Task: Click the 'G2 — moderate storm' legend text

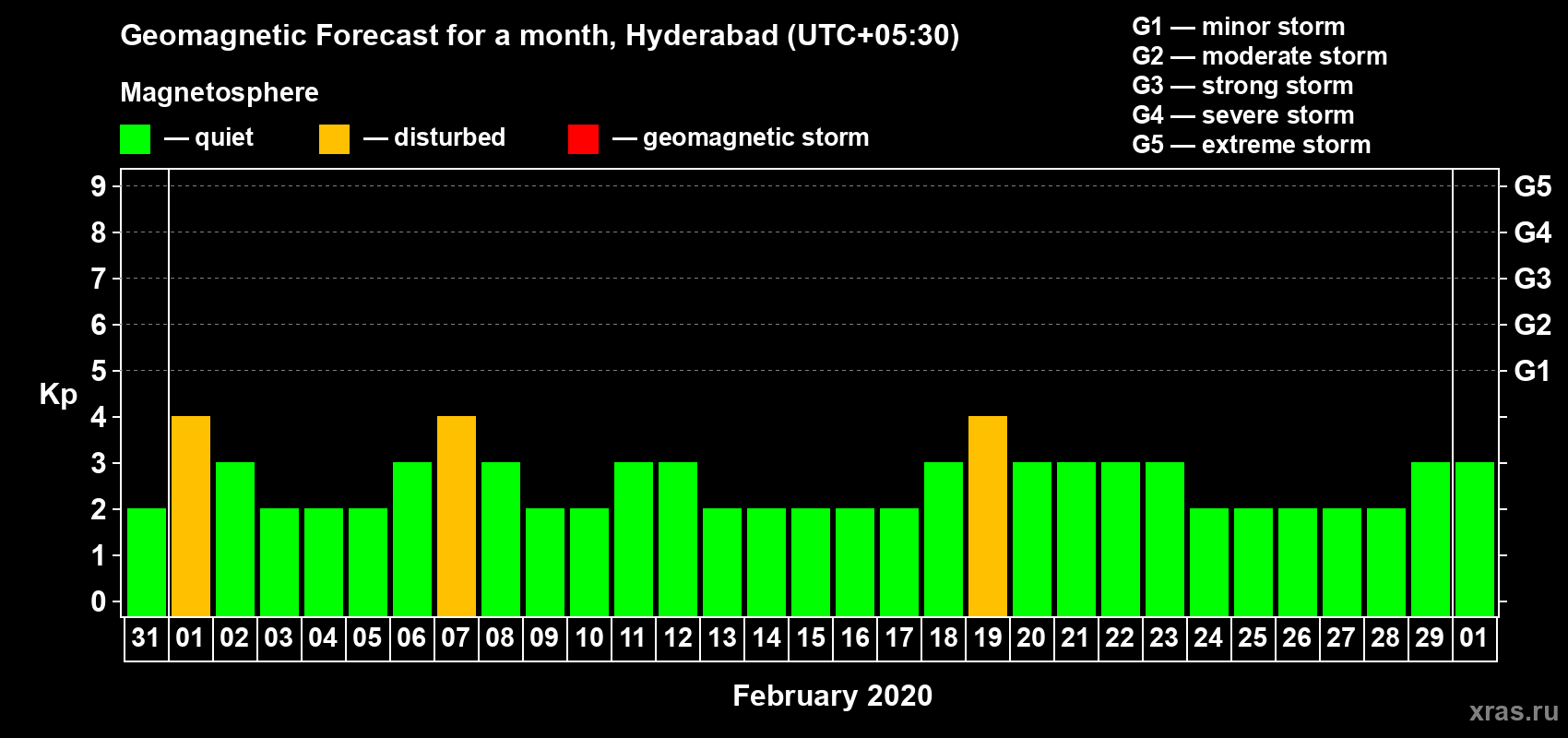Action: click(1260, 56)
